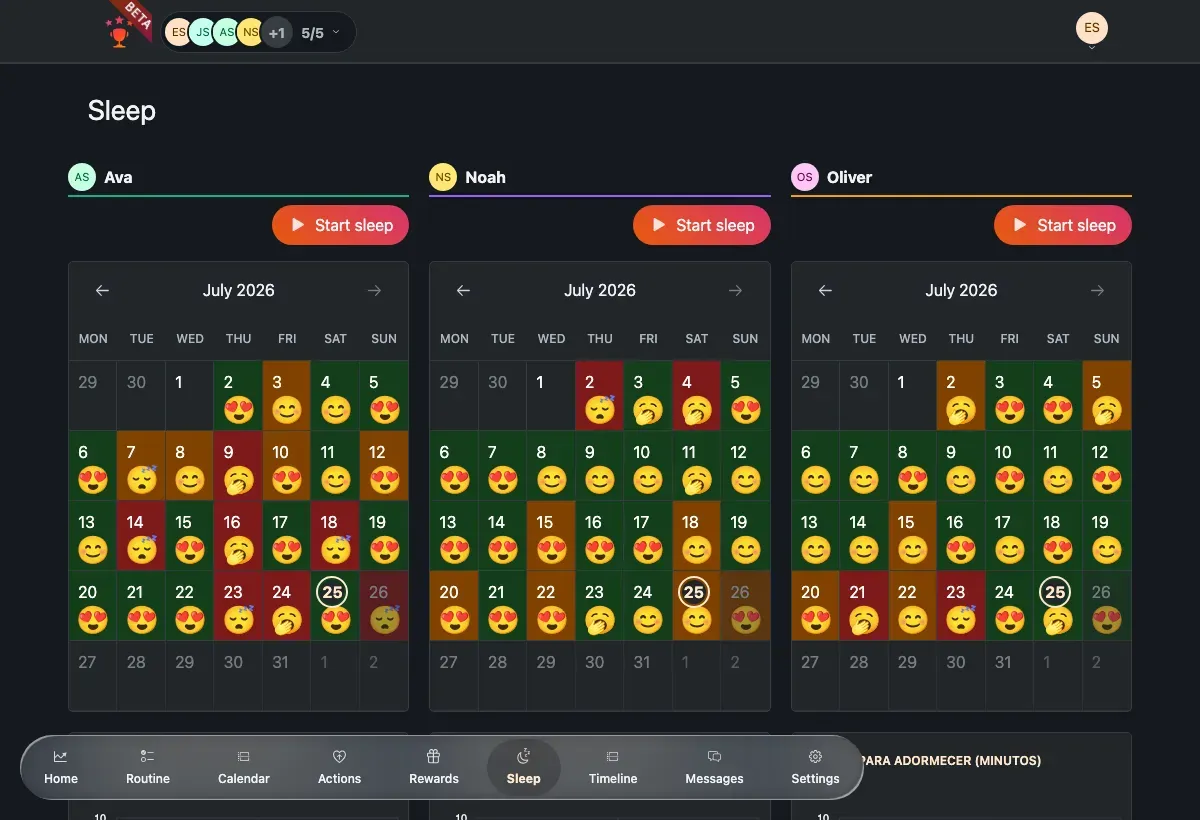Screen dimensions: 1200x820
Task: Click the July 2026 title in Ava's calendar
Action: tap(238, 290)
